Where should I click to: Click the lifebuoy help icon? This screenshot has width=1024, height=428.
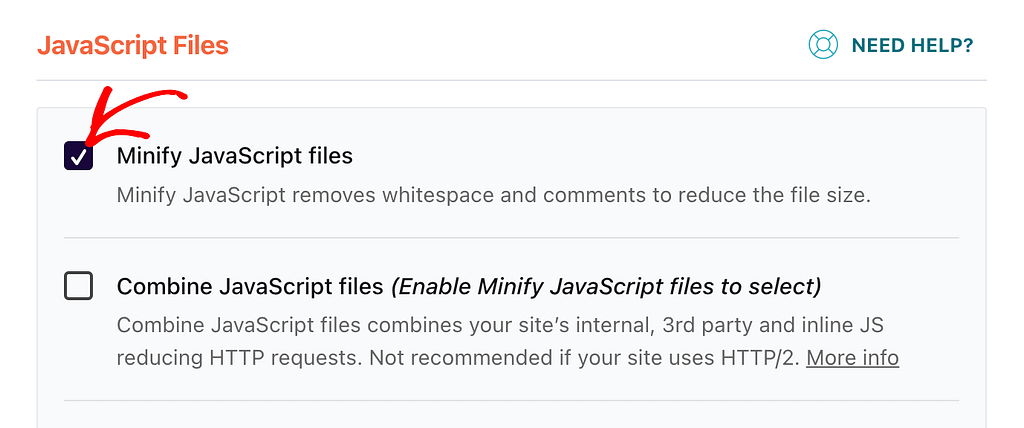[x=823, y=45]
